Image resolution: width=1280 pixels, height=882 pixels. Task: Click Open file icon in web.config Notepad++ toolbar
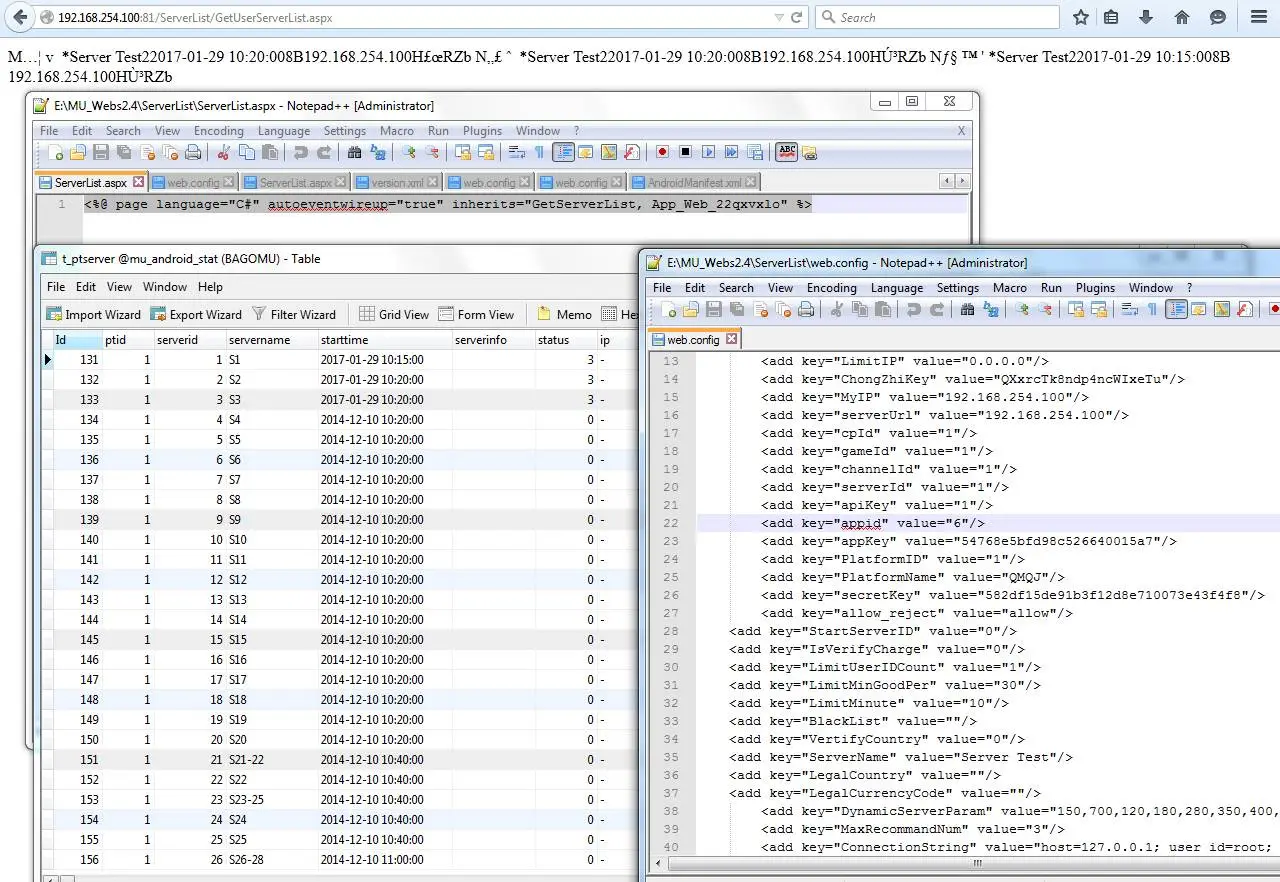click(691, 309)
